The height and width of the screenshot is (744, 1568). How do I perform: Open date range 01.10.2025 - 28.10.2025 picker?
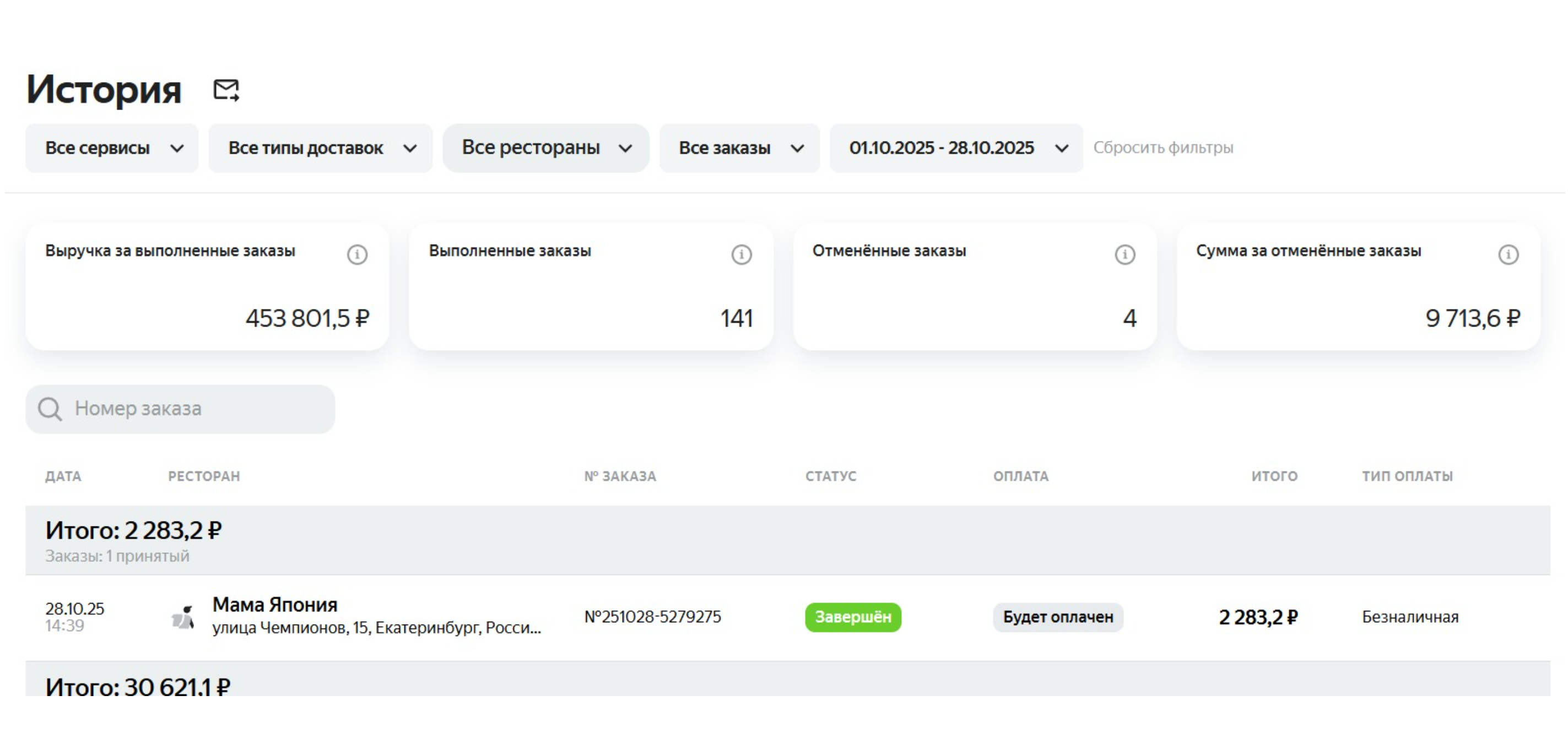coord(956,148)
